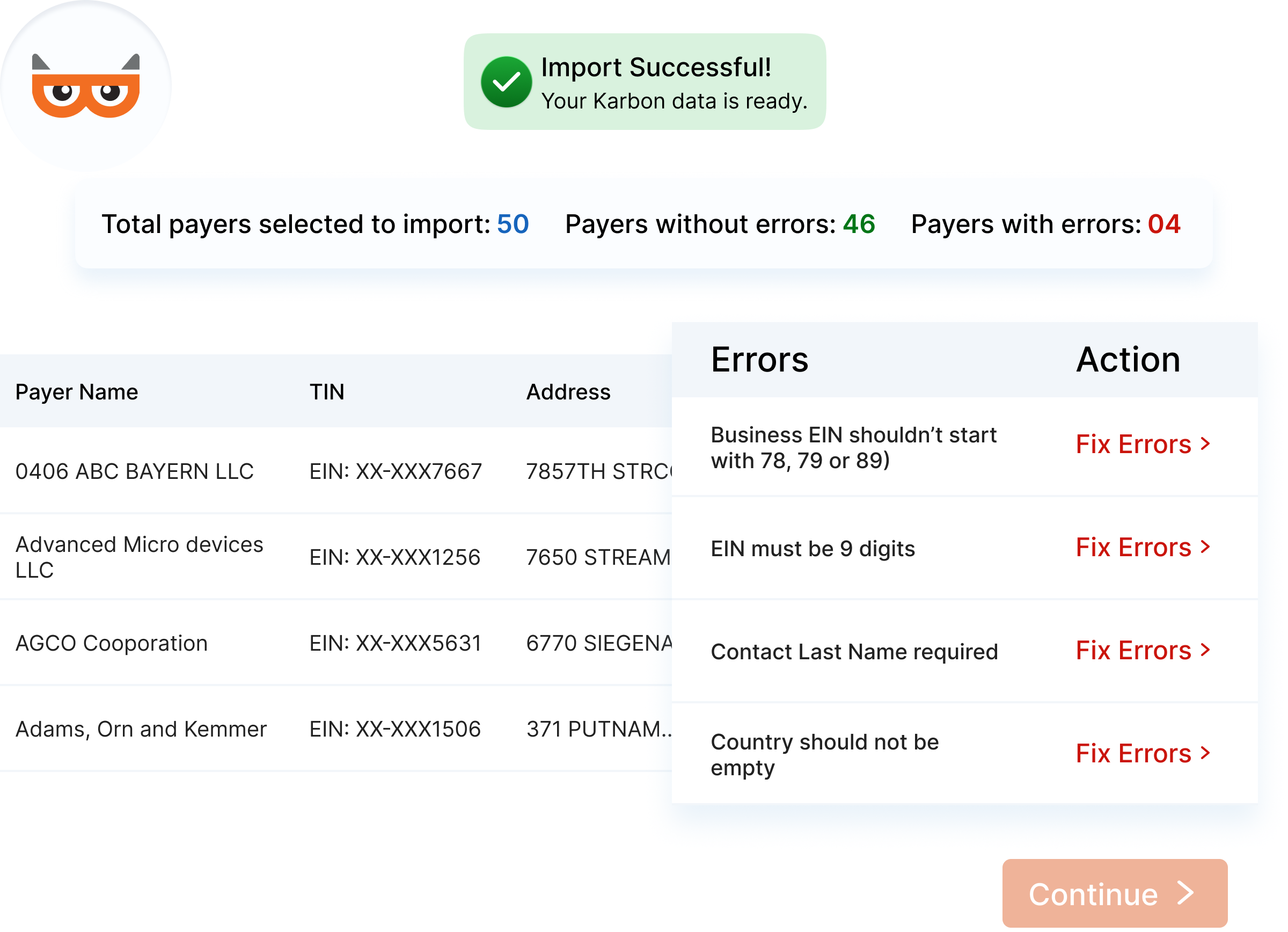
Task: Click the Errors column header
Action: click(x=759, y=360)
